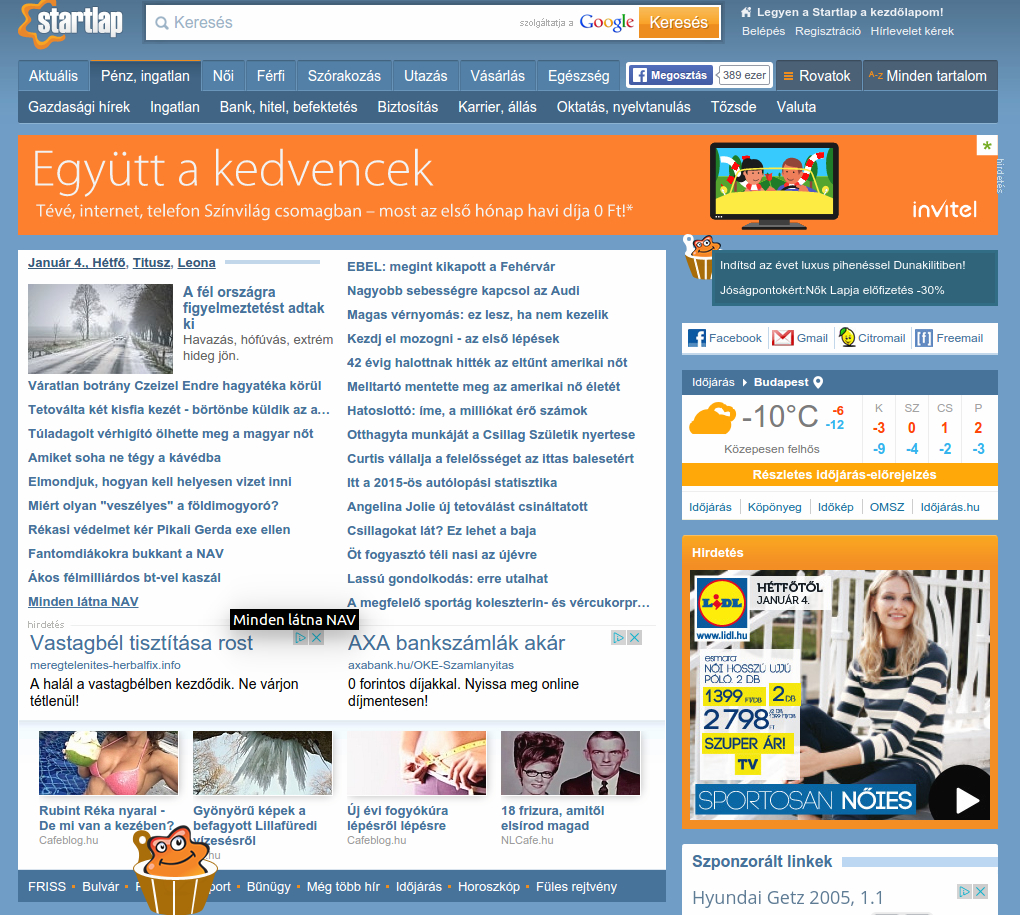Click the Citromail lemon icon

coord(847,338)
